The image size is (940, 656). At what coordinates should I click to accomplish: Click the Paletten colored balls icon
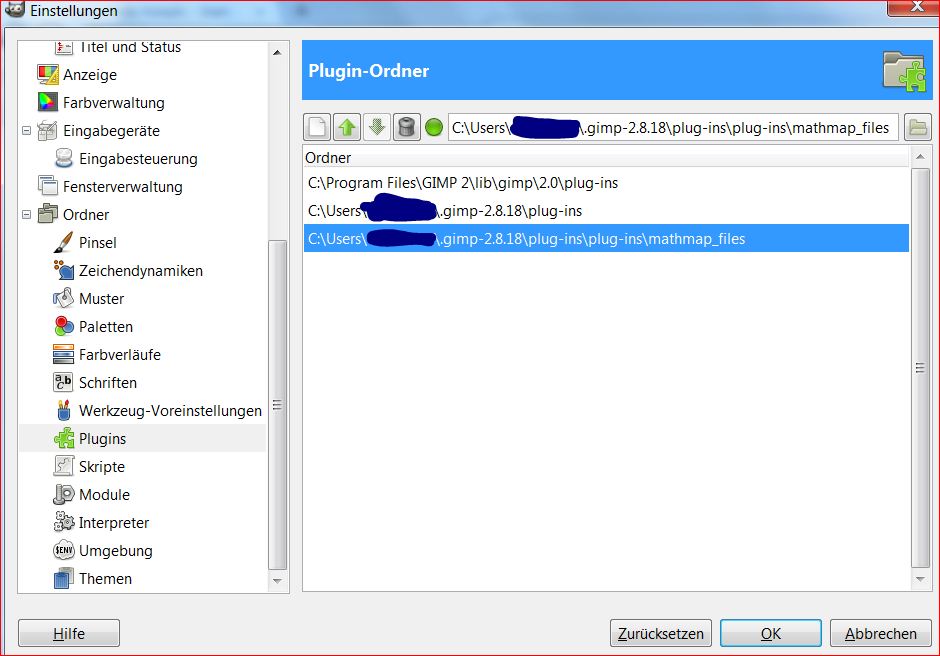[x=64, y=326]
